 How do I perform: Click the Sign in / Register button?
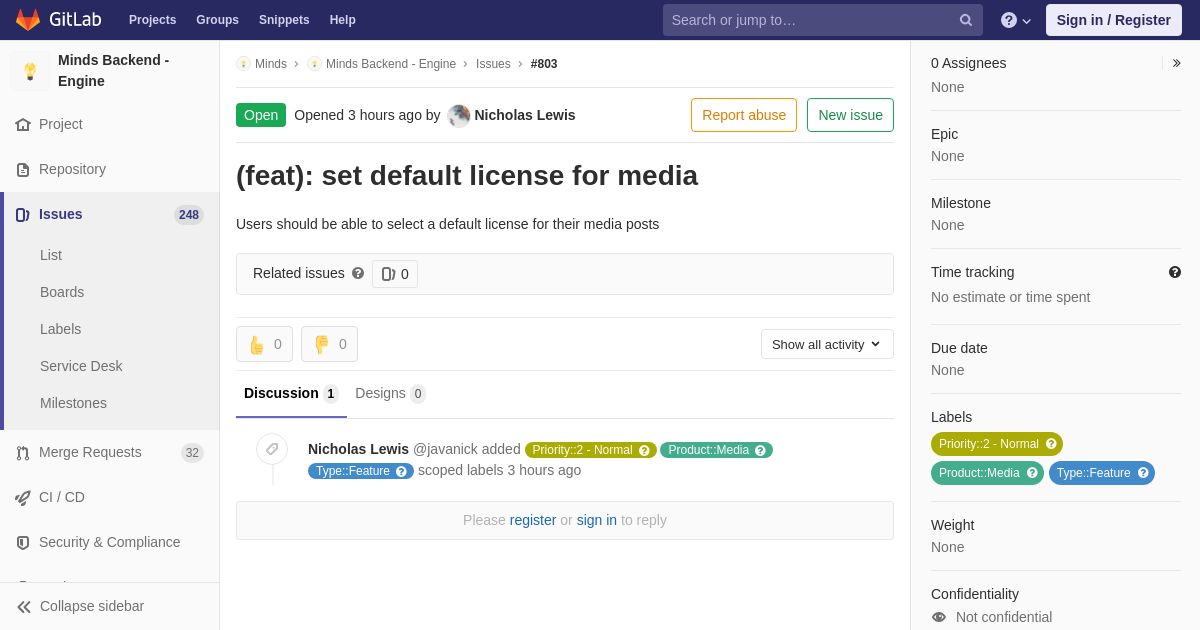[1114, 20]
